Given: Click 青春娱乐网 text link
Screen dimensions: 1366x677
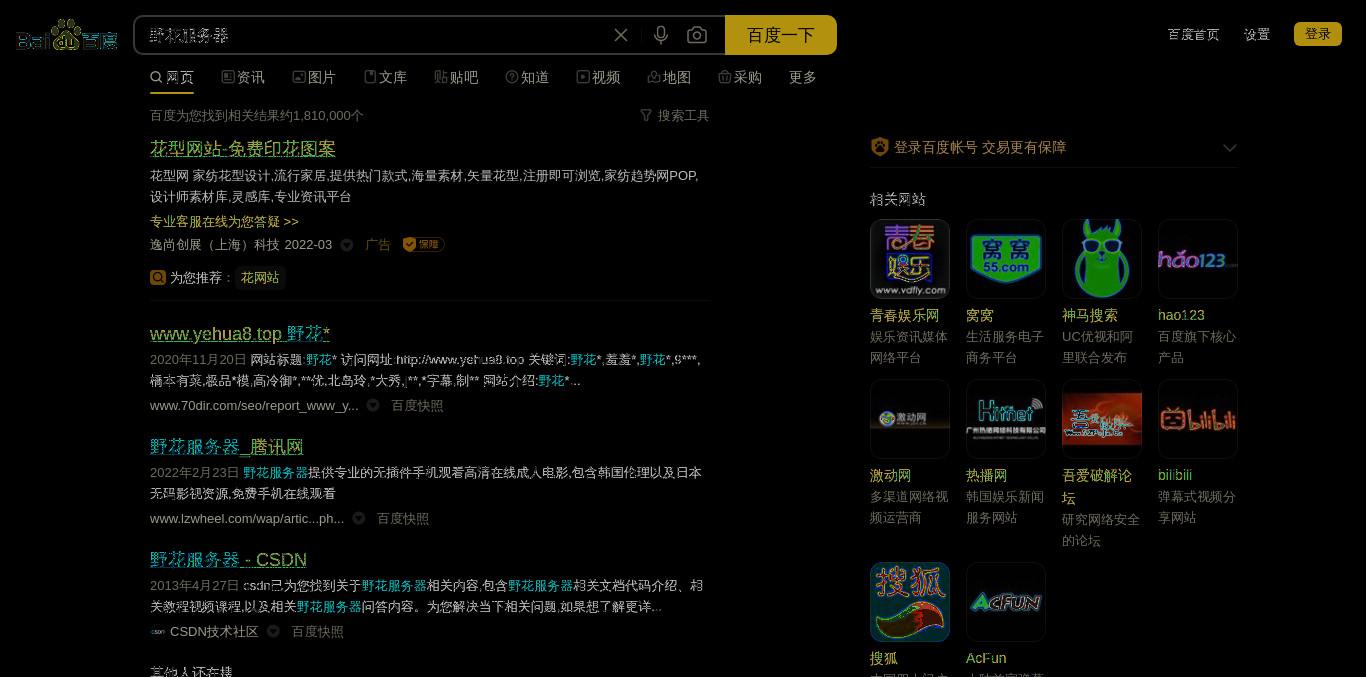Looking at the screenshot, I should [x=905, y=315].
